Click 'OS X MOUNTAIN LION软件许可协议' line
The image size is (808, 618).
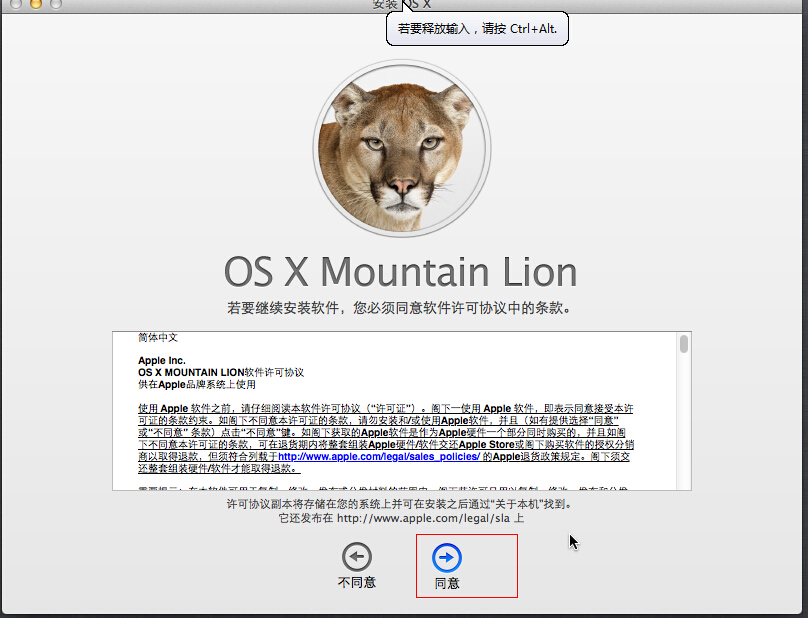click(221, 372)
